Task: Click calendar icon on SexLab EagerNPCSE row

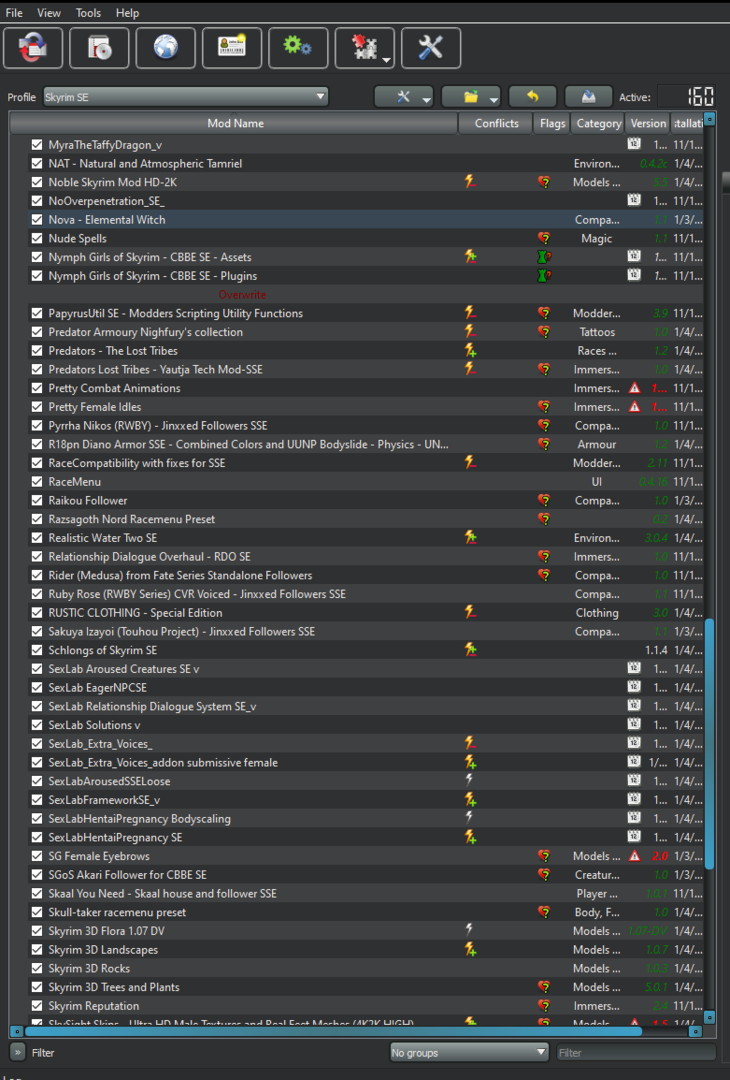Action: (634, 687)
